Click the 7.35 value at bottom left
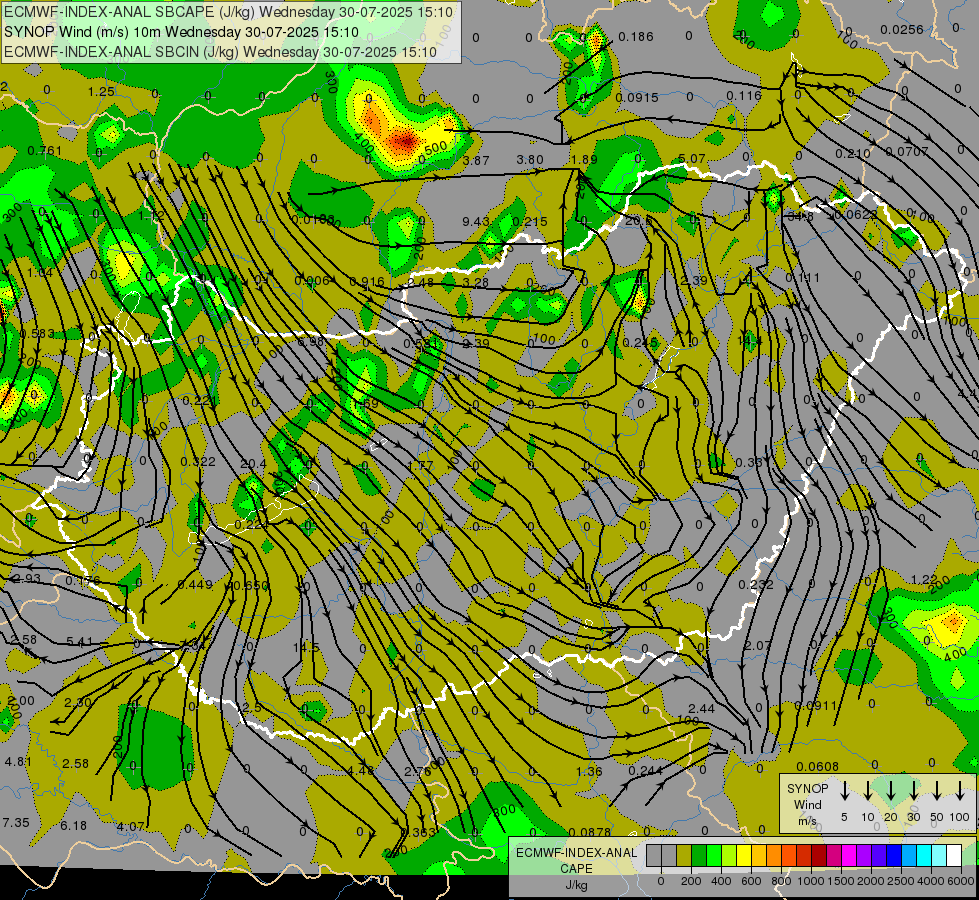 (x=16, y=823)
